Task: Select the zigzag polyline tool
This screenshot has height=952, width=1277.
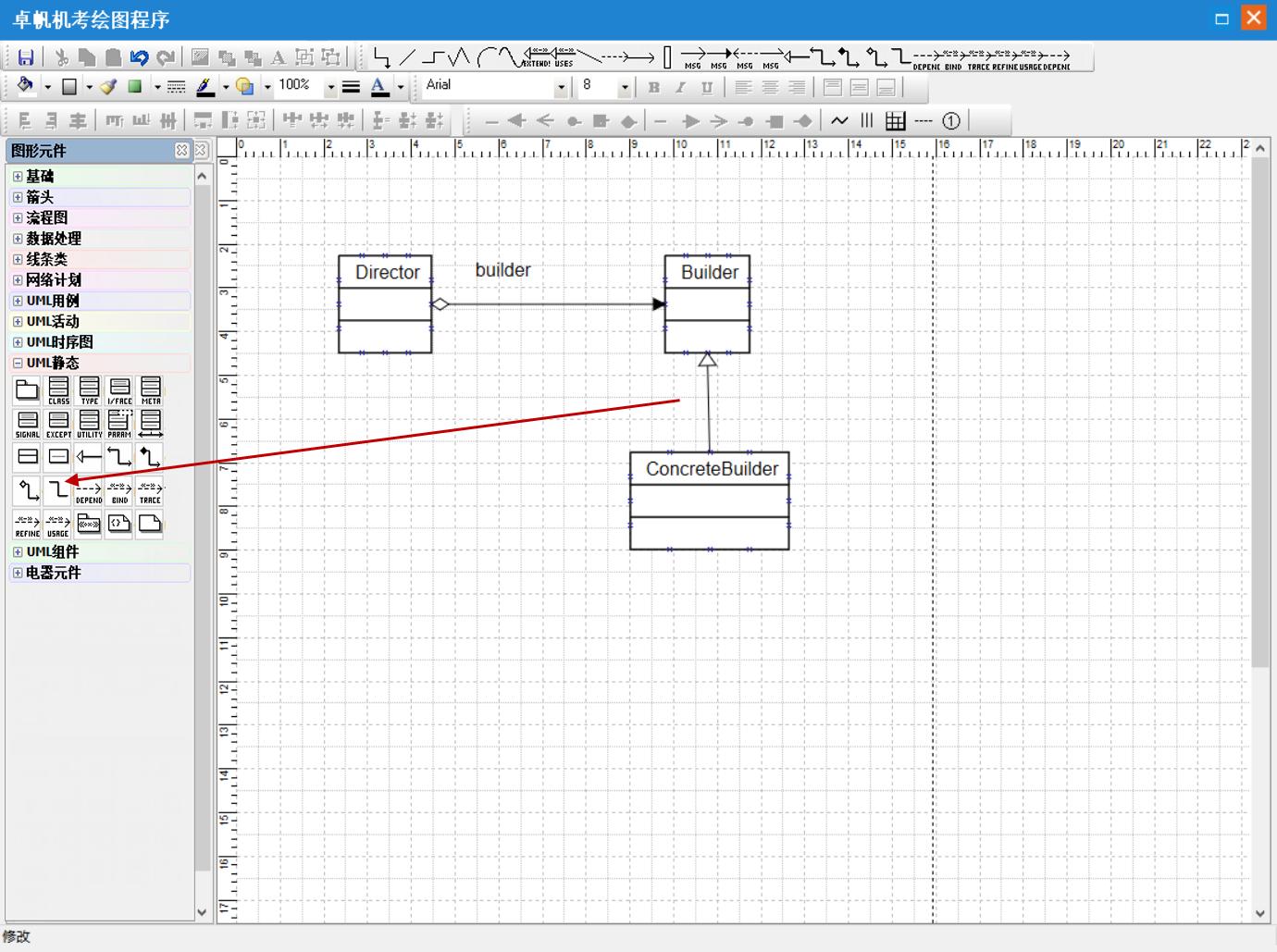Action: click(460, 57)
